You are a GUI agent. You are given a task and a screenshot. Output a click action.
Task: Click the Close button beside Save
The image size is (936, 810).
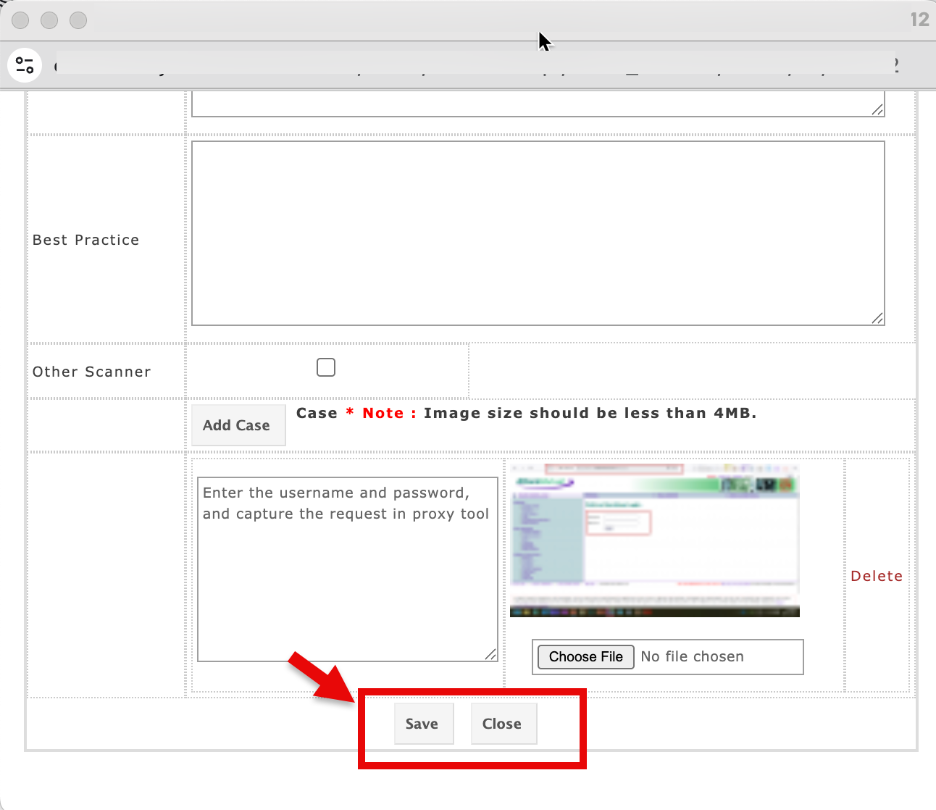coord(503,723)
